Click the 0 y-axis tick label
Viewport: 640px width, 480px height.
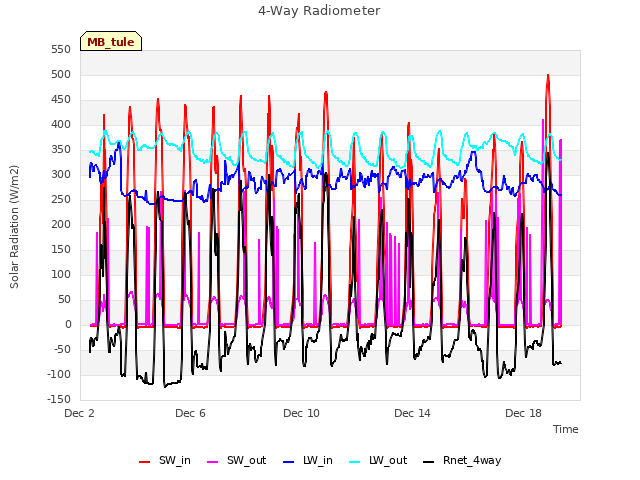(68, 324)
